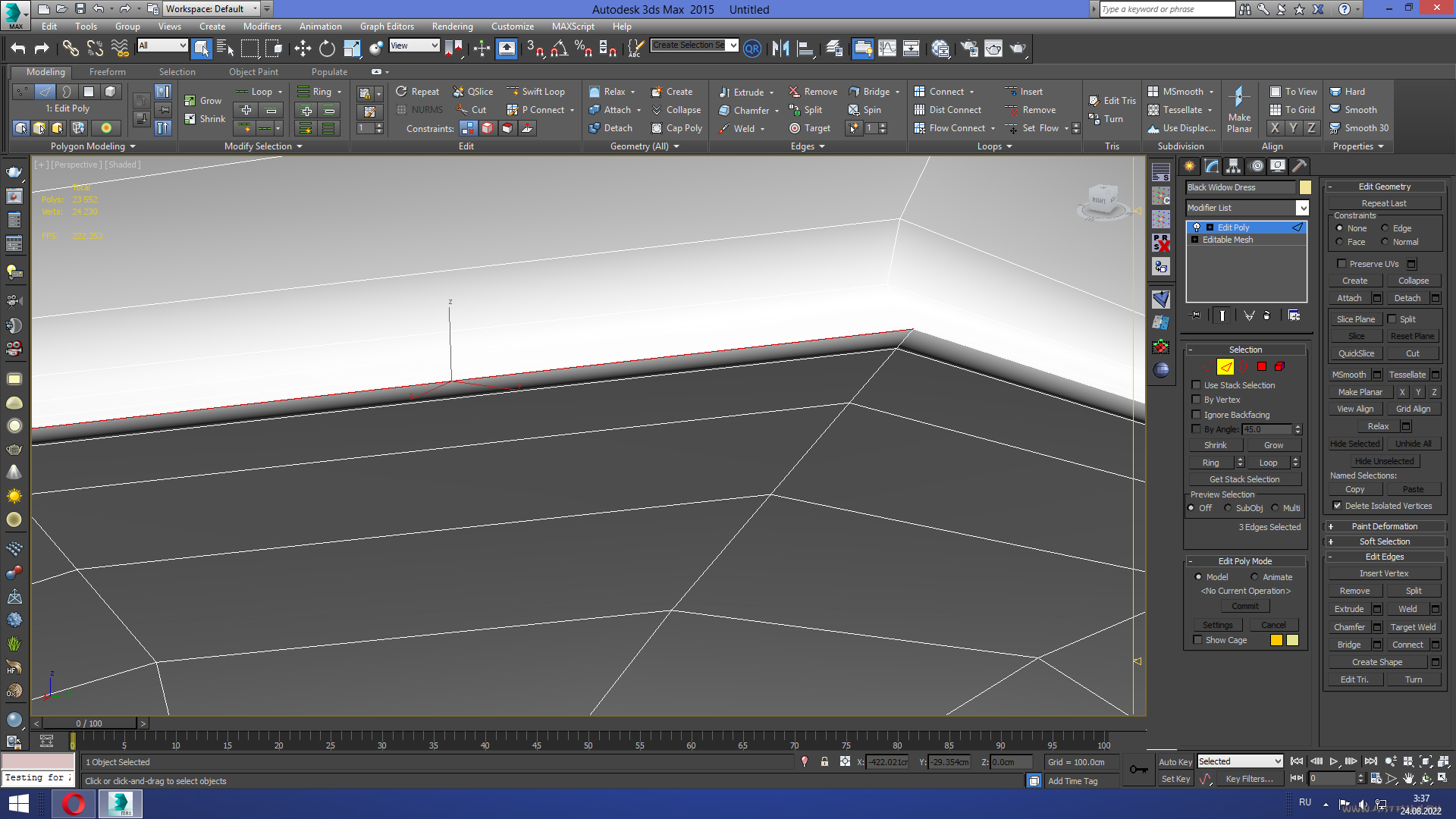Enable Ignore Backfacing checkbox
The height and width of the screenshot is (819, 1456).
click(1197, 415)
